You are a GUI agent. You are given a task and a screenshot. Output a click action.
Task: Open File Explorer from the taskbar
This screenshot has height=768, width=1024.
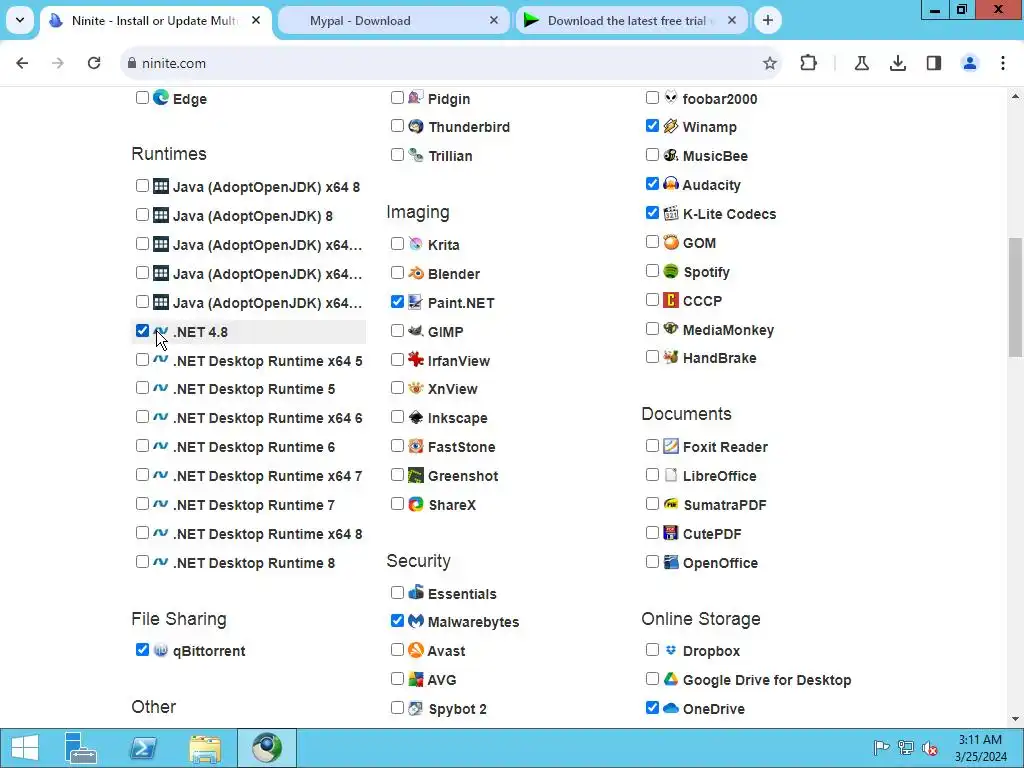(x=204, y=748)
